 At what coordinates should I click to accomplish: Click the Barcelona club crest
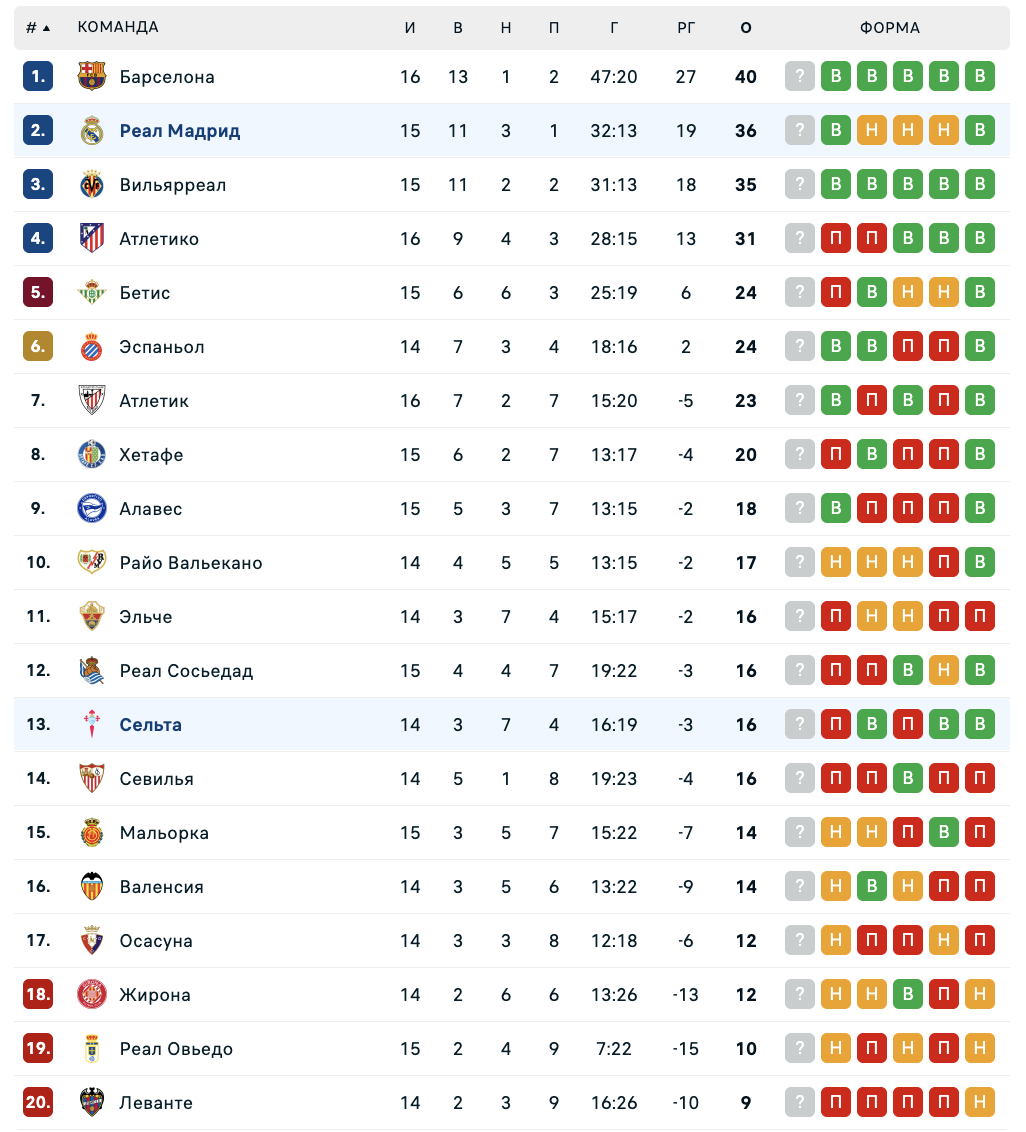pos(92,77)
